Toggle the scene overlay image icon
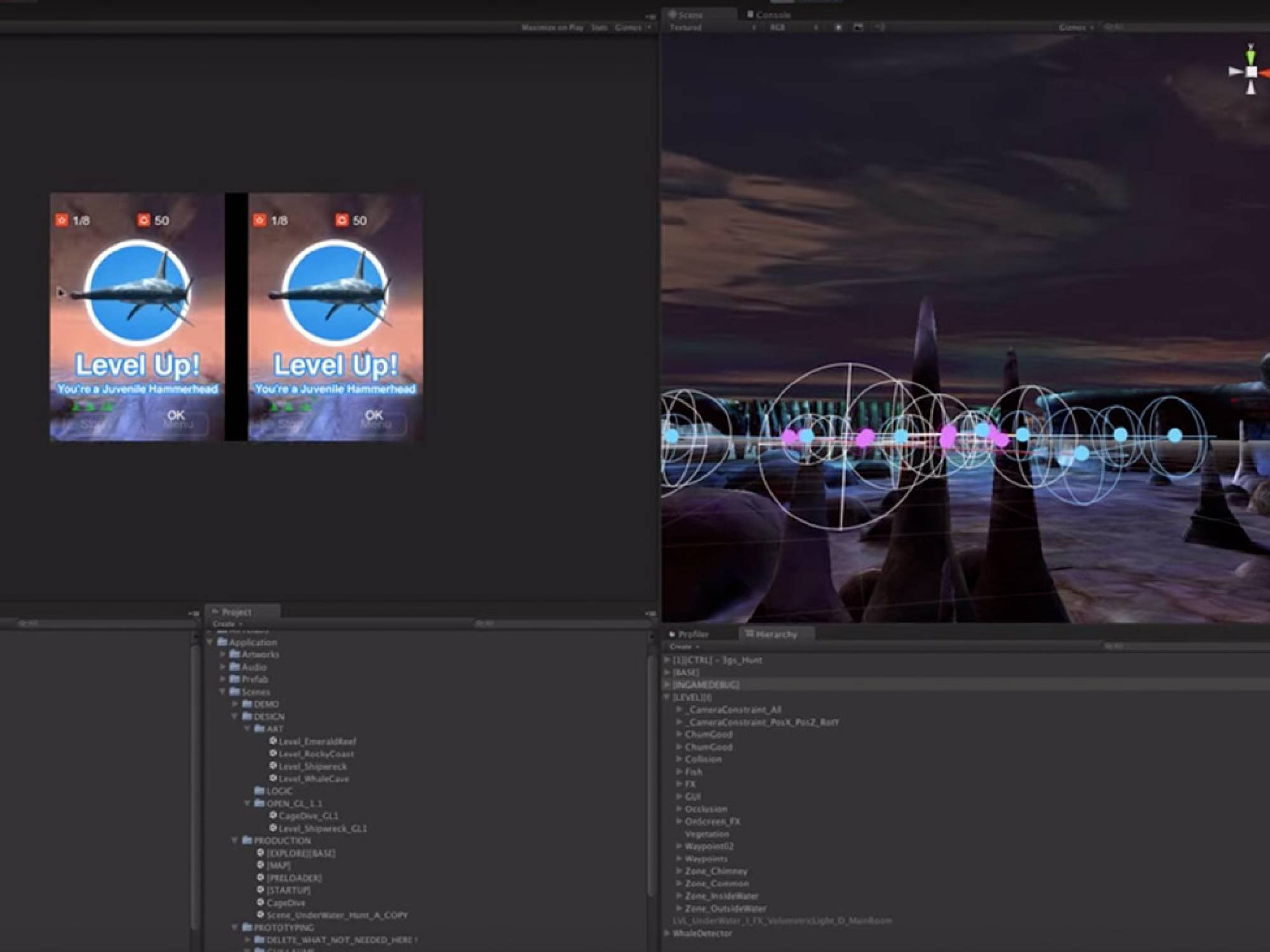 (859, 27)
